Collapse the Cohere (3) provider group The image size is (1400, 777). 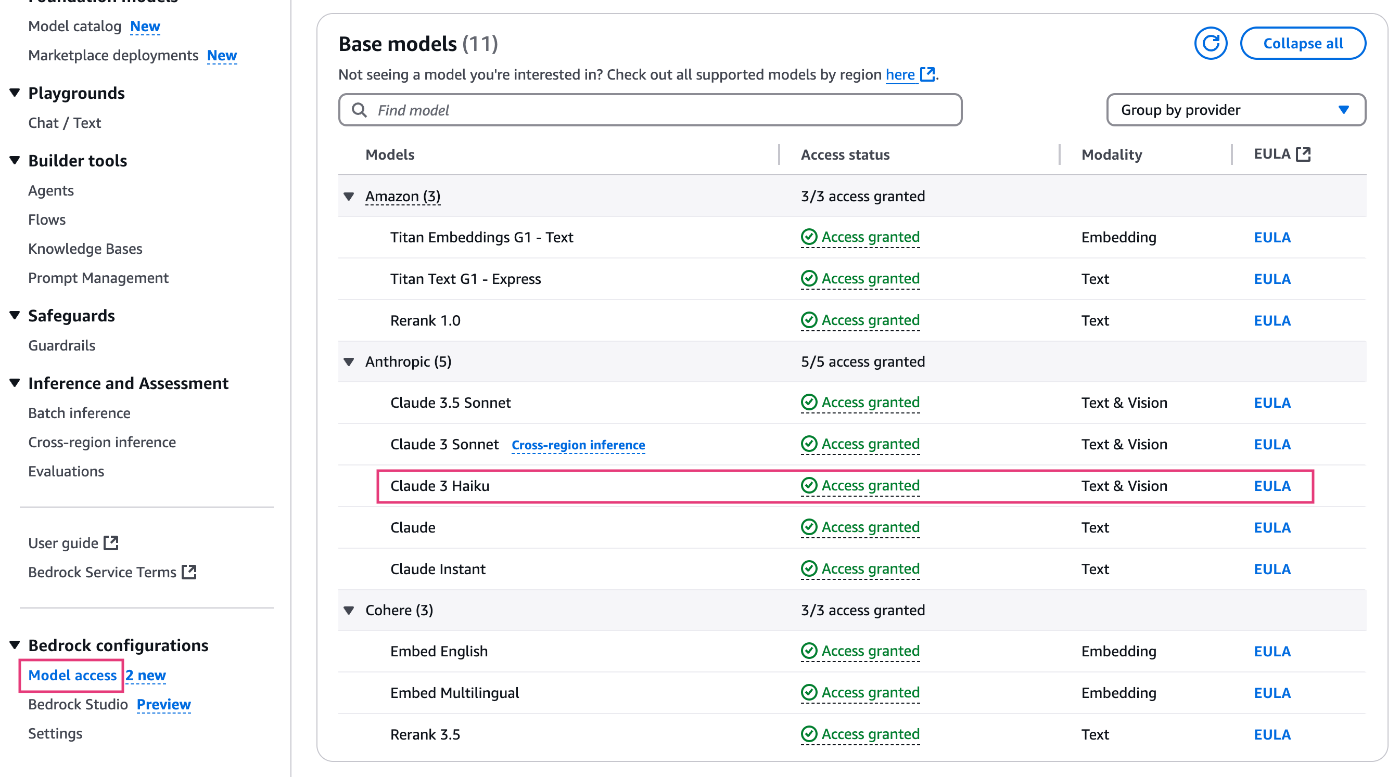(x=349, y=610)
